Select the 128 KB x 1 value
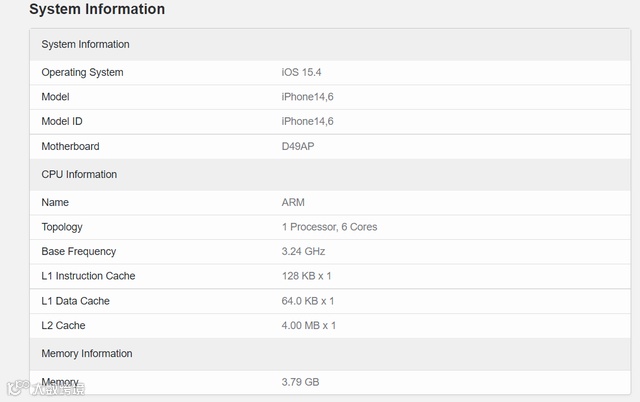 (x=307, y=276)
